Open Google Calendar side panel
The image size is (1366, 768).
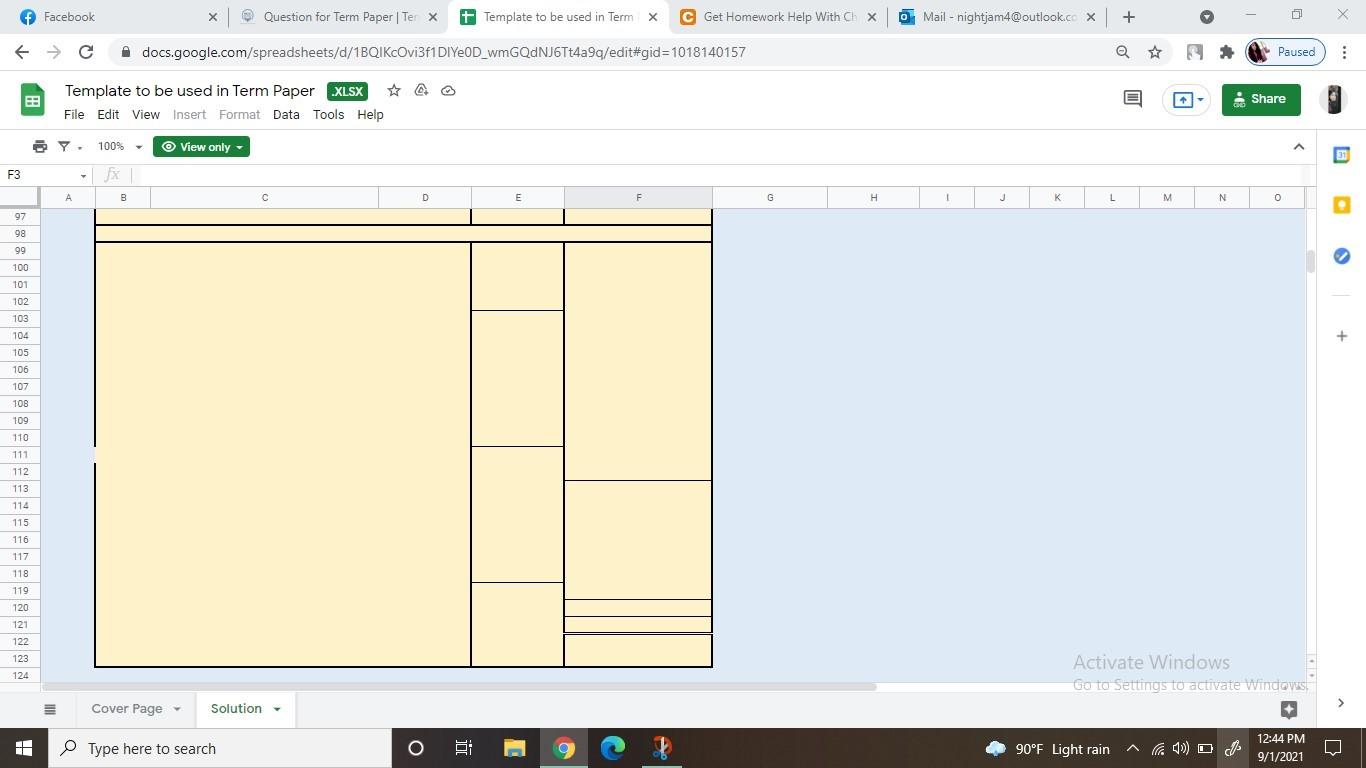coord(1342,155)
